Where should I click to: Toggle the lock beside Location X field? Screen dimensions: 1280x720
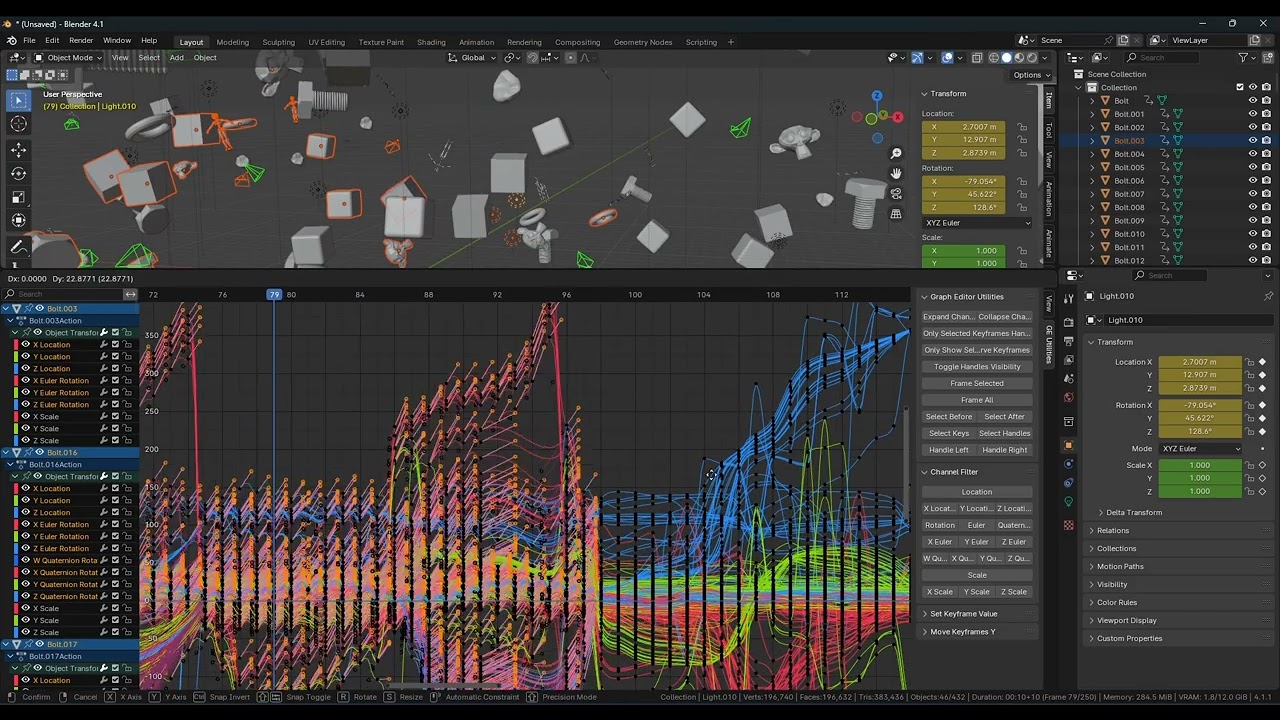pos(1250,362)
